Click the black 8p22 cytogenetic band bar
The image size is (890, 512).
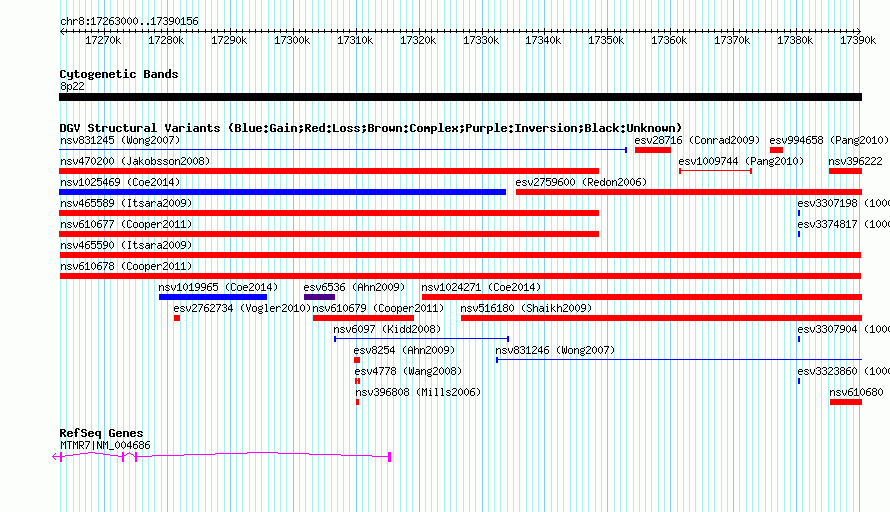460,97
